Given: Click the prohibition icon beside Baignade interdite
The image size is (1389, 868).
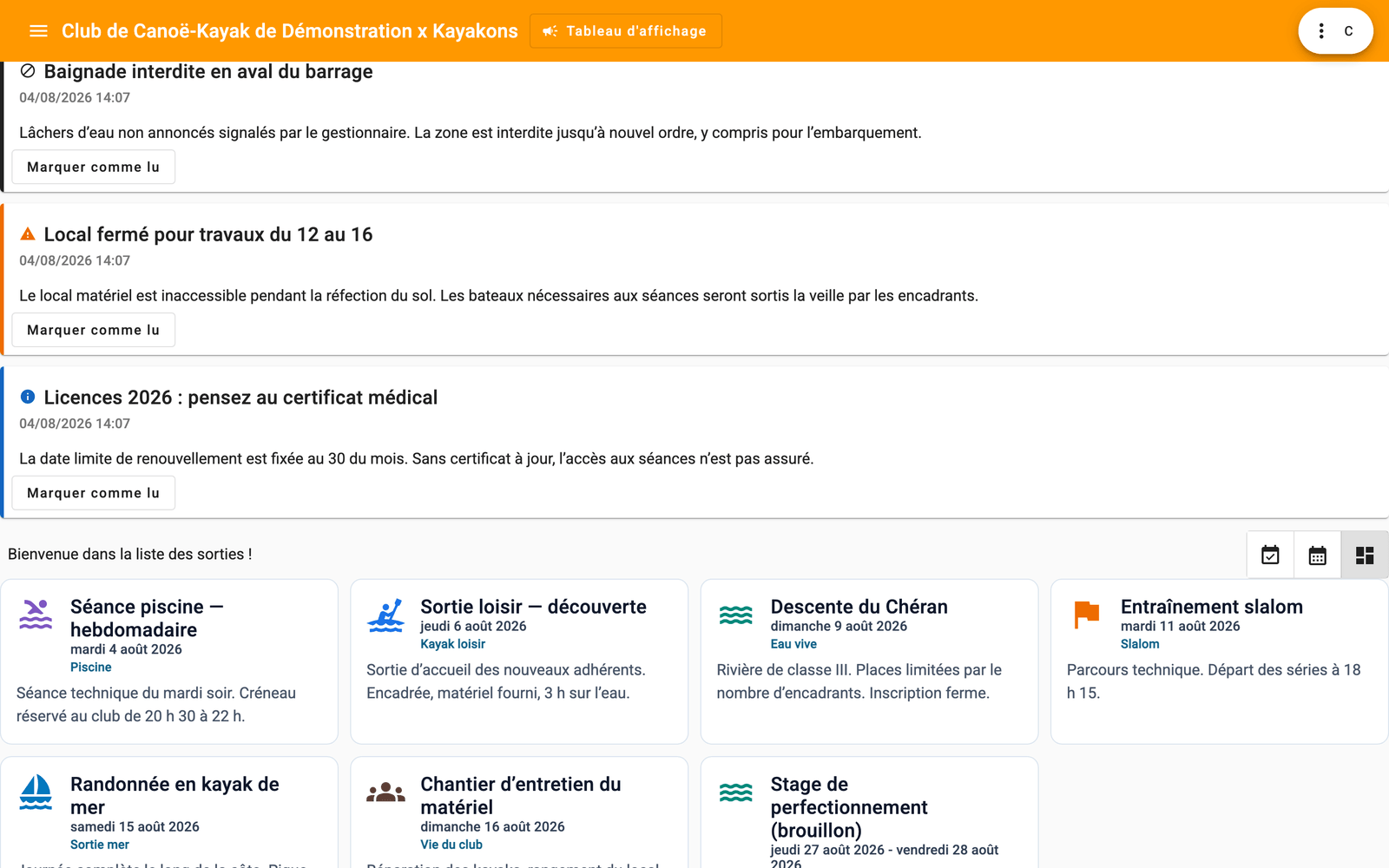Looking at the screenshot, I should pos(28,71).
